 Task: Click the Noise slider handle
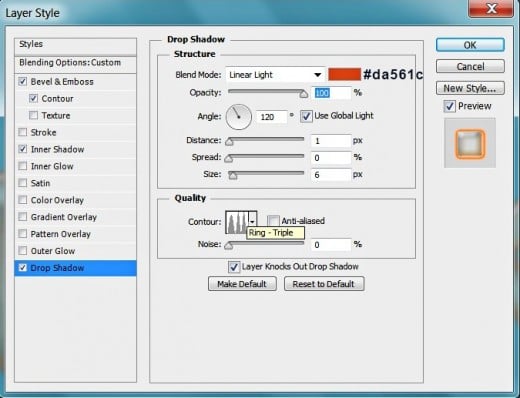click(x=229, y=246)
